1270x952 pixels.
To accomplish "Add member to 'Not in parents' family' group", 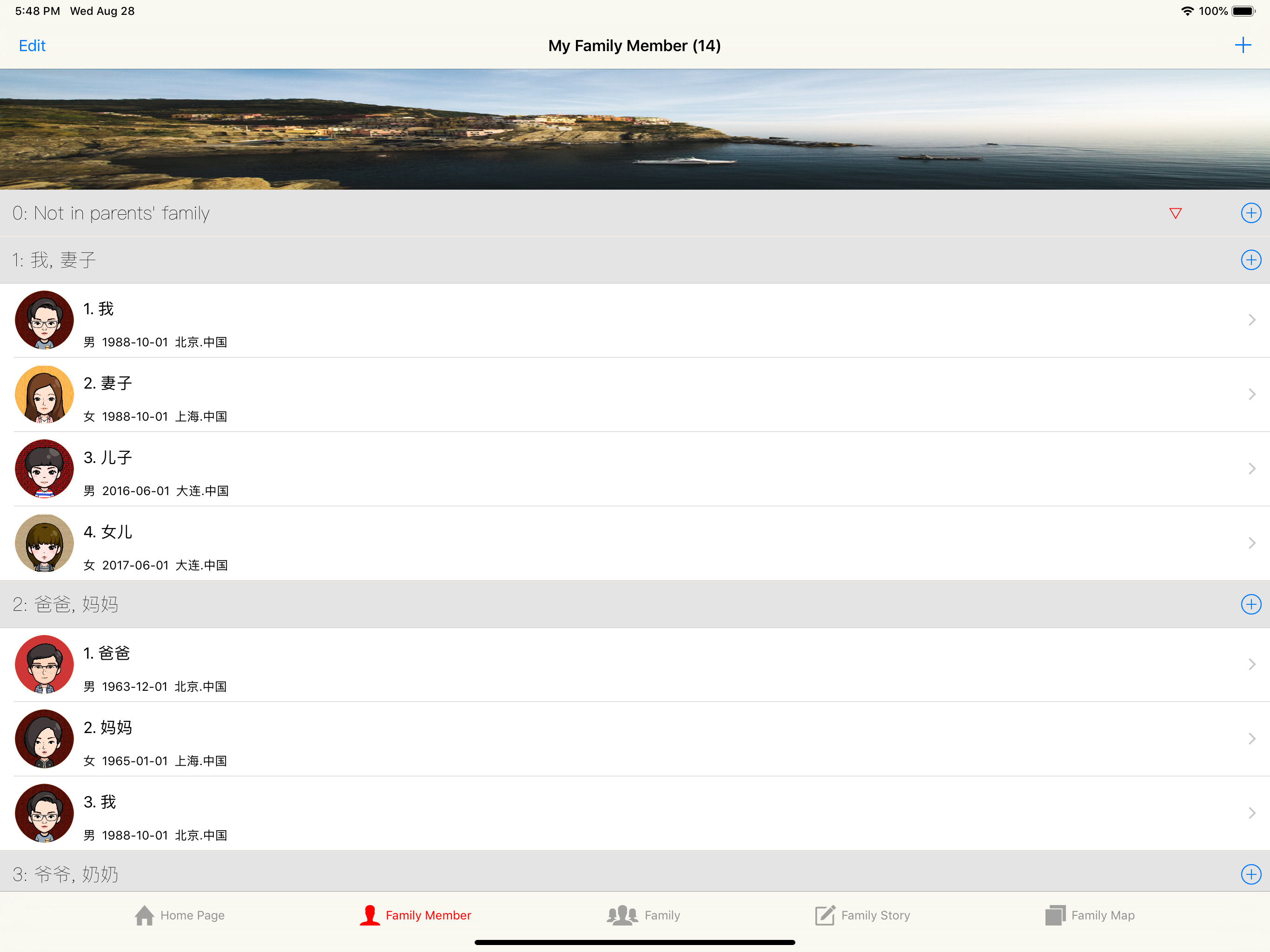I will click(1250, 213).
